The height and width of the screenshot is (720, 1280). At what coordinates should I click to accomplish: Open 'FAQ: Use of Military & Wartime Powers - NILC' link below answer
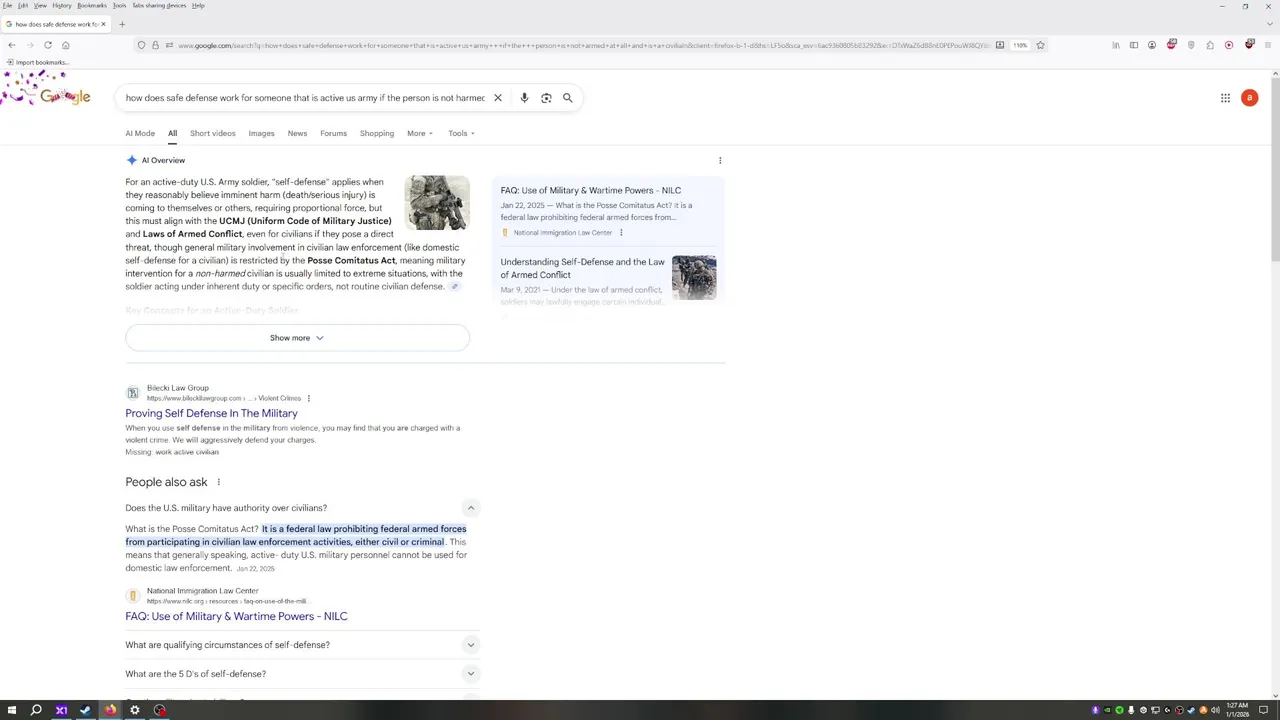coord(236,616)
